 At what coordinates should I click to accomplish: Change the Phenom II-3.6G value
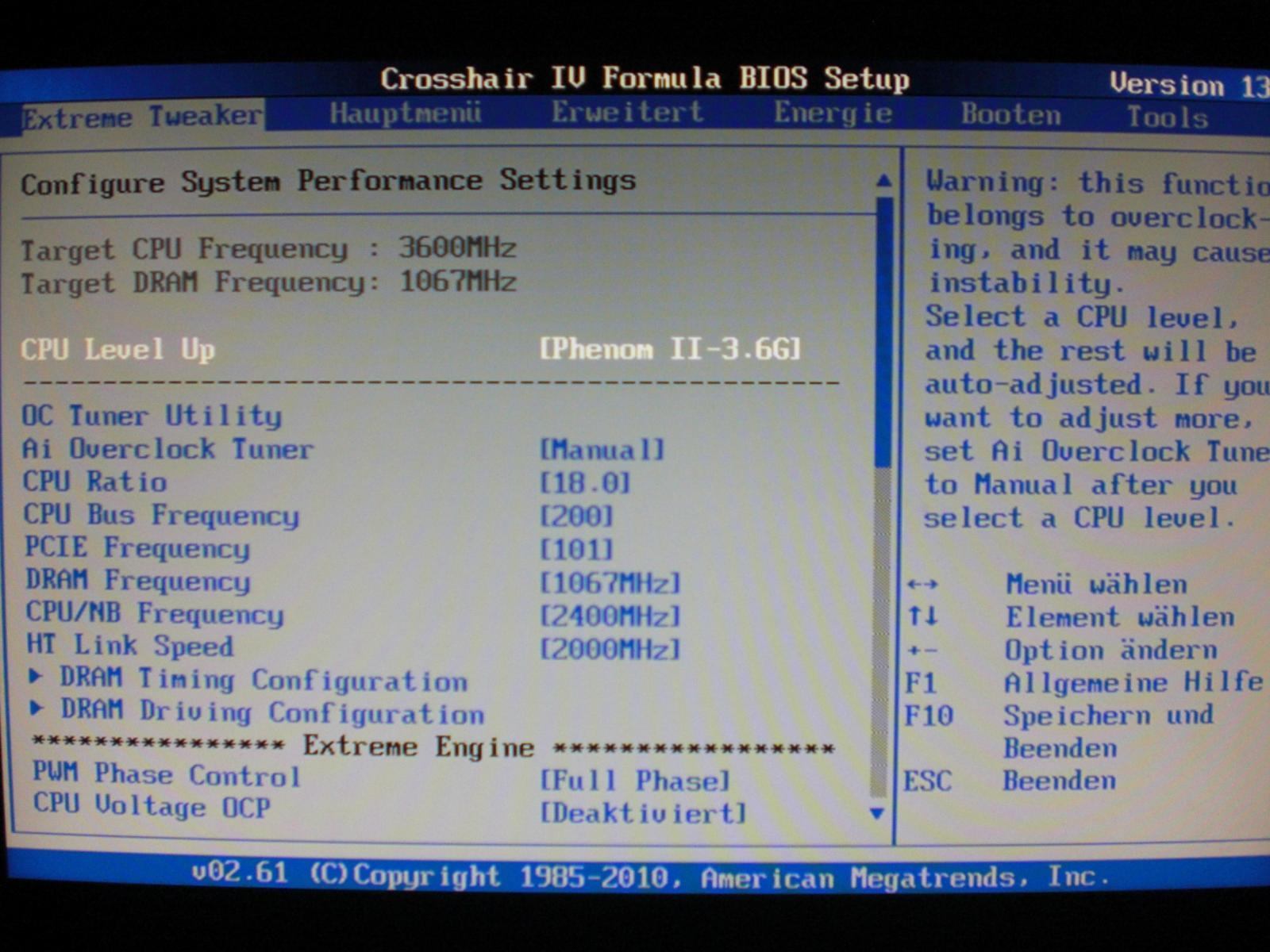[x=670, y=349]
